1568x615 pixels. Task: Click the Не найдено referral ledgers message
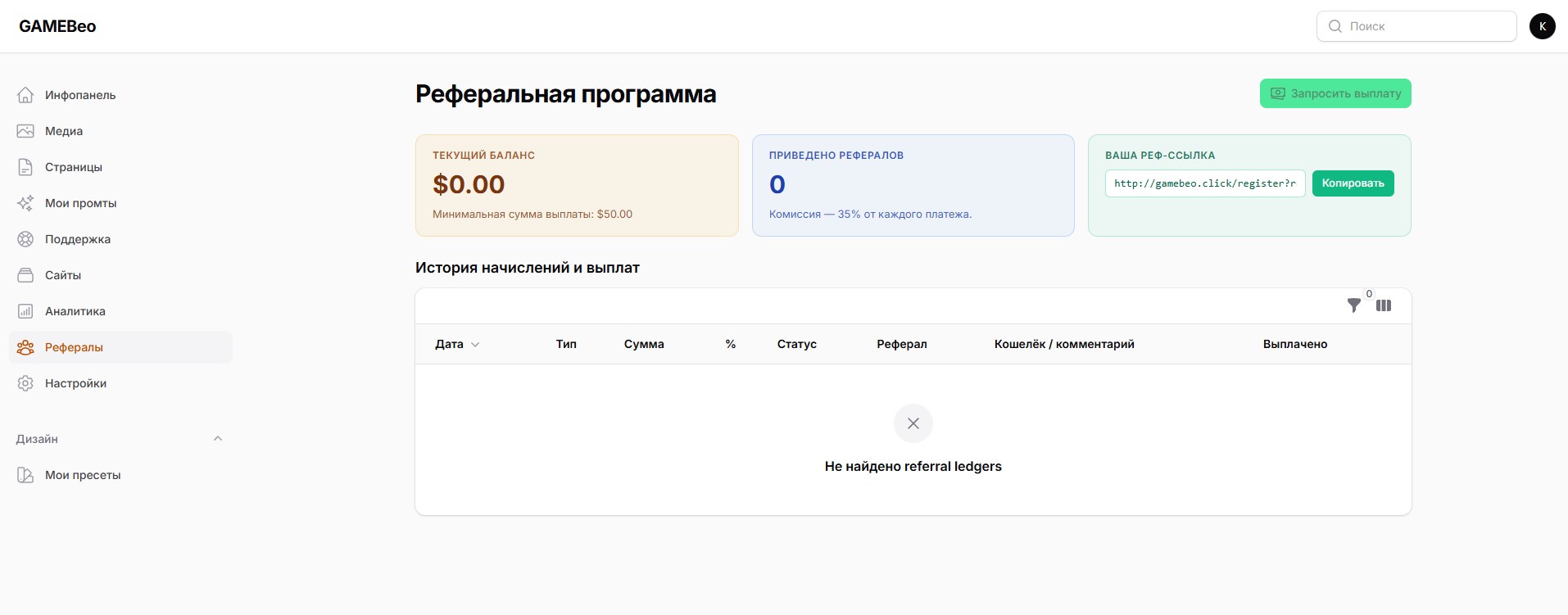tap(913, 466)
